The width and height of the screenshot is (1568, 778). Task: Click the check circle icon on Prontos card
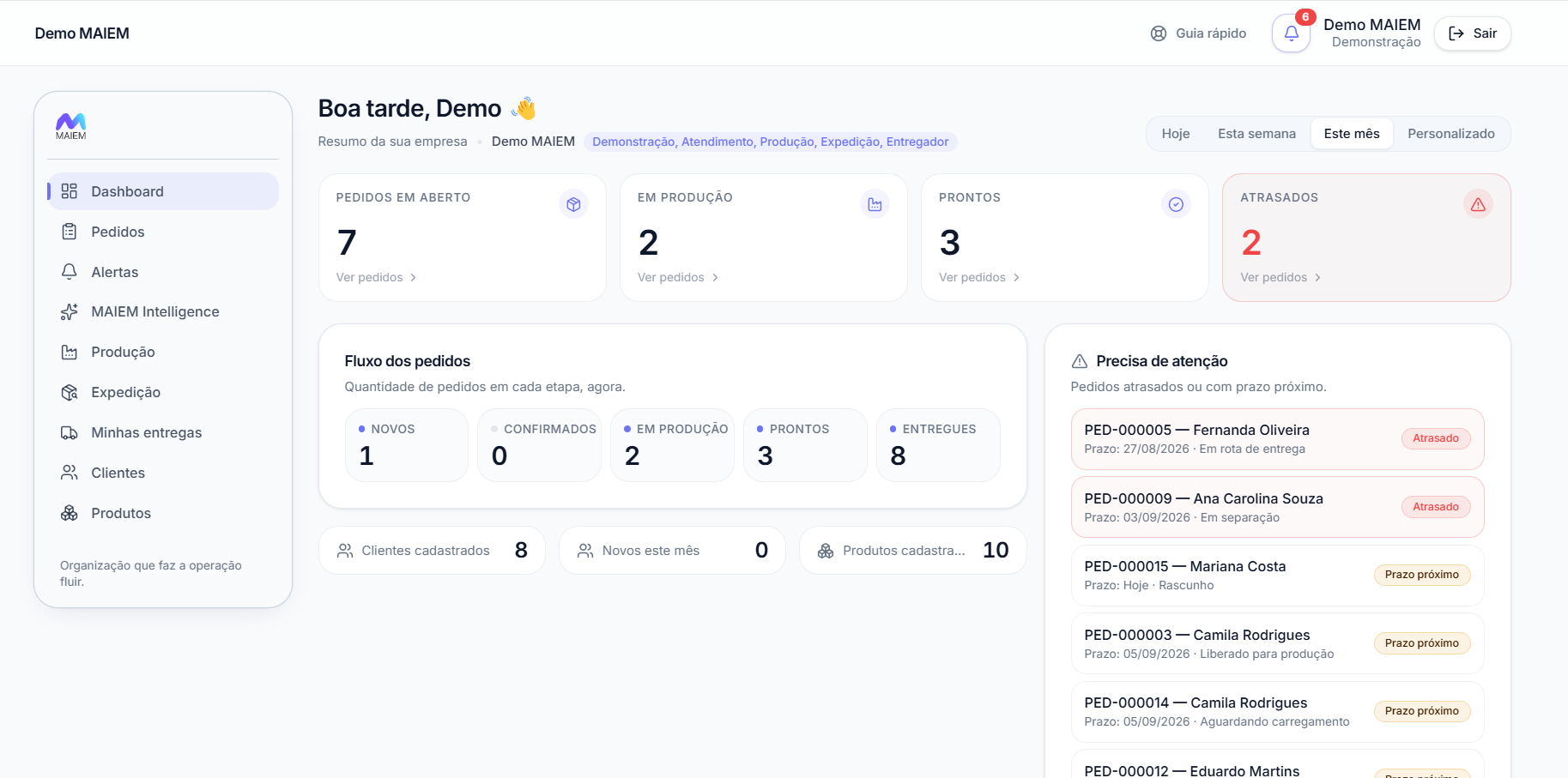pos(1176,204)
